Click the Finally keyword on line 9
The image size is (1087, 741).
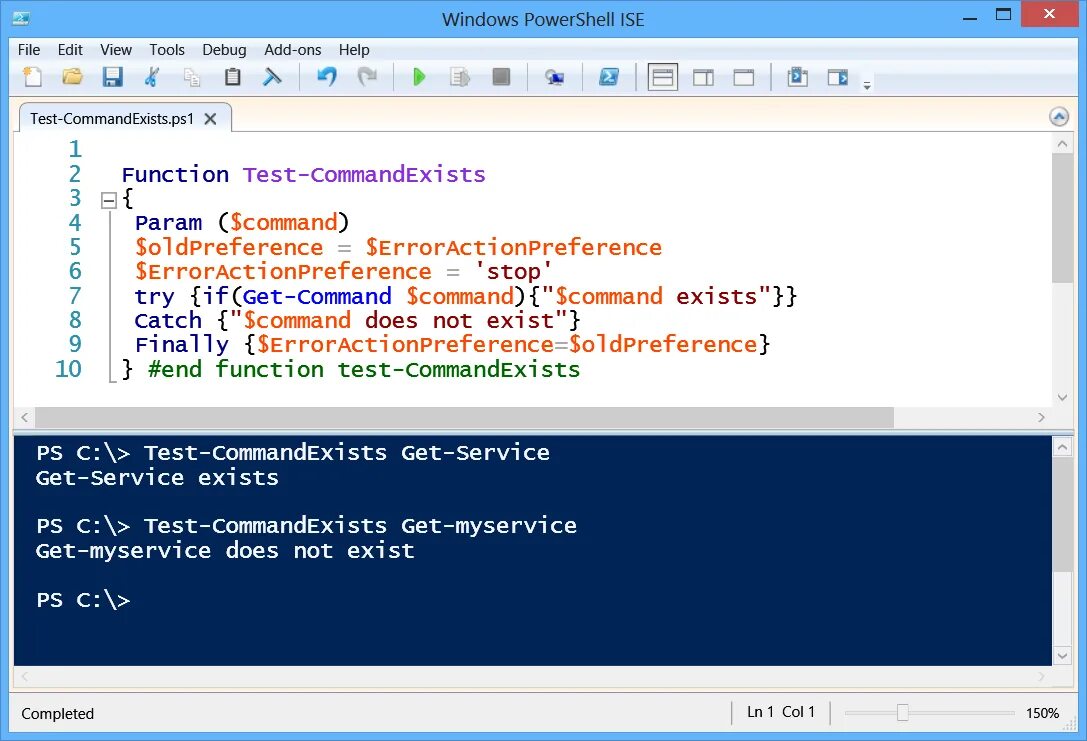click(x=182, y=345)
